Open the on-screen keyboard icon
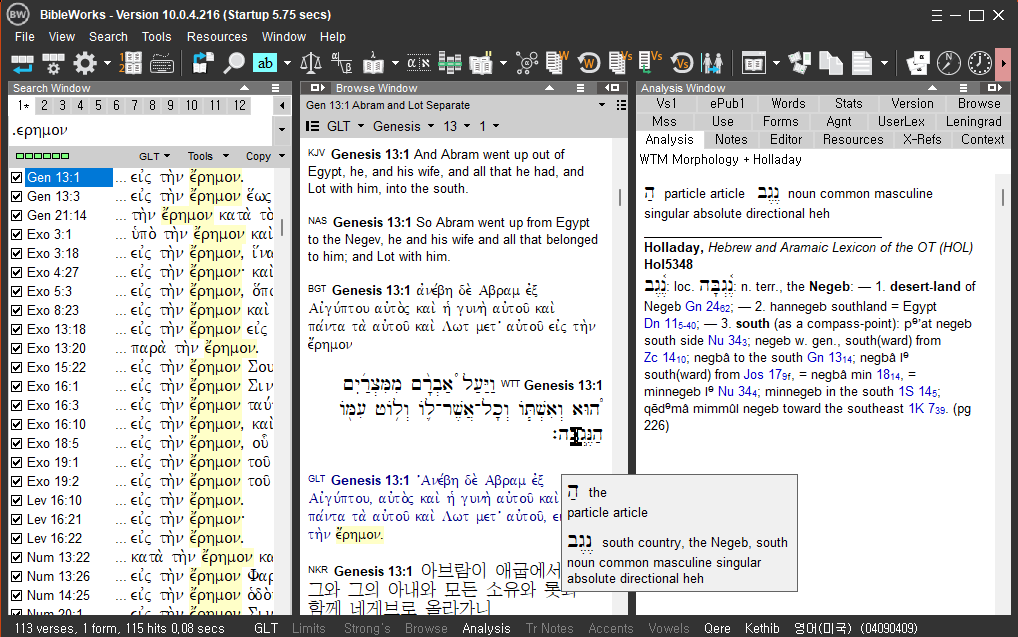Screen dimensions: 1018x637 (x=162, y=63)
